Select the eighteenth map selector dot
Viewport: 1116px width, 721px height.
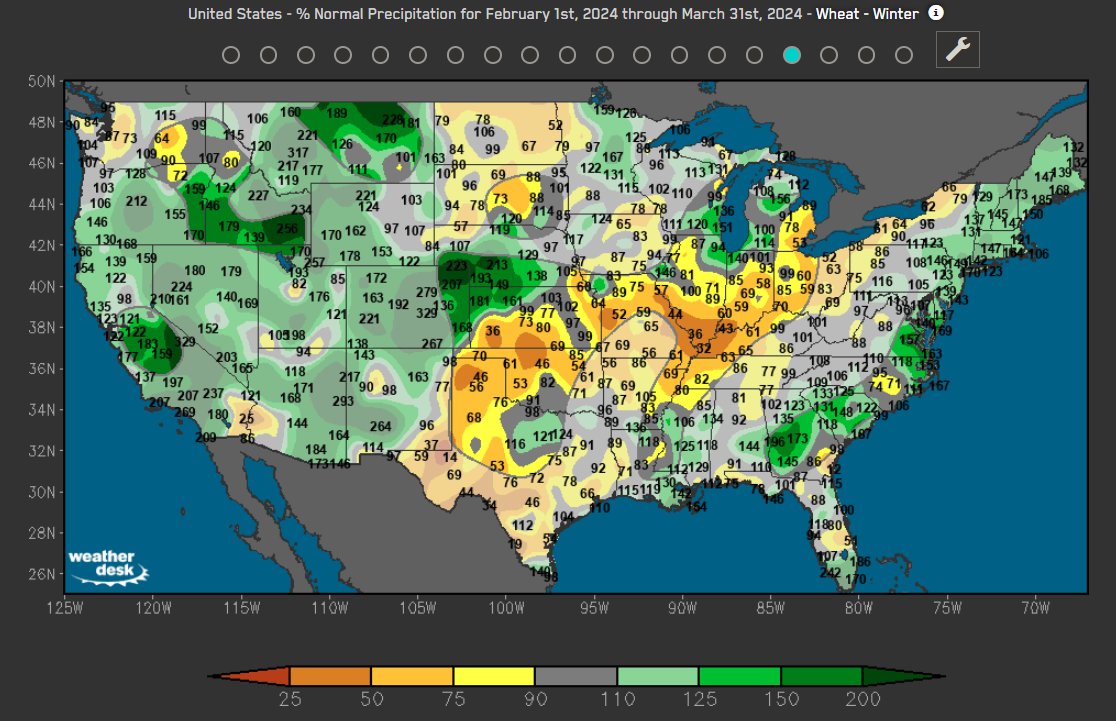866,55
